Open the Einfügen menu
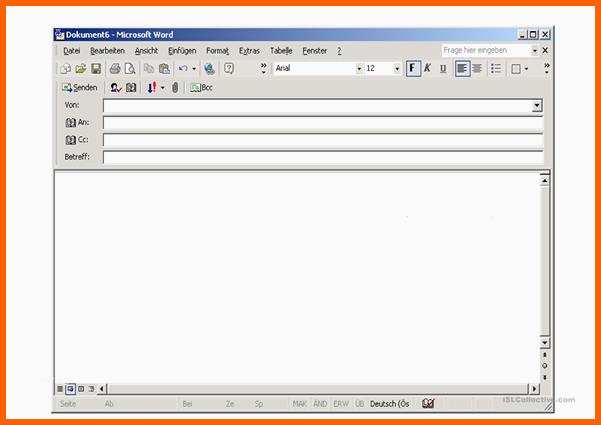 (x=182, y=50)
